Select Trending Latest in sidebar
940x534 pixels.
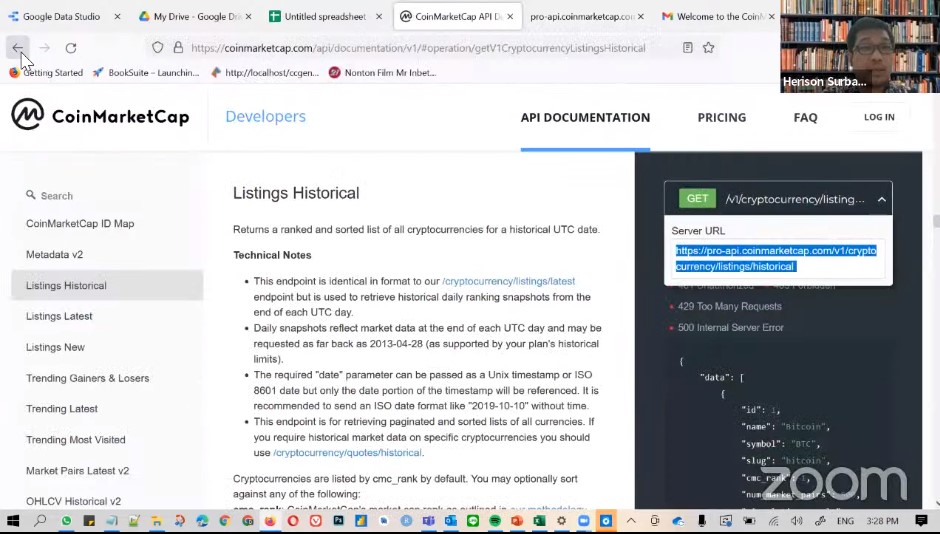[62, 409]
